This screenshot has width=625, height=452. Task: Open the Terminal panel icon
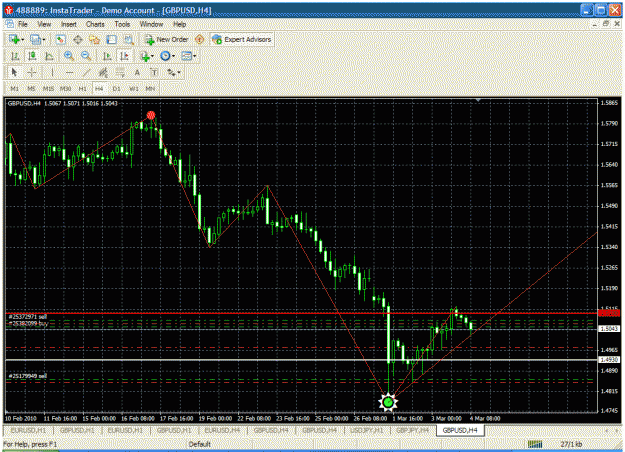click(112, 39)
